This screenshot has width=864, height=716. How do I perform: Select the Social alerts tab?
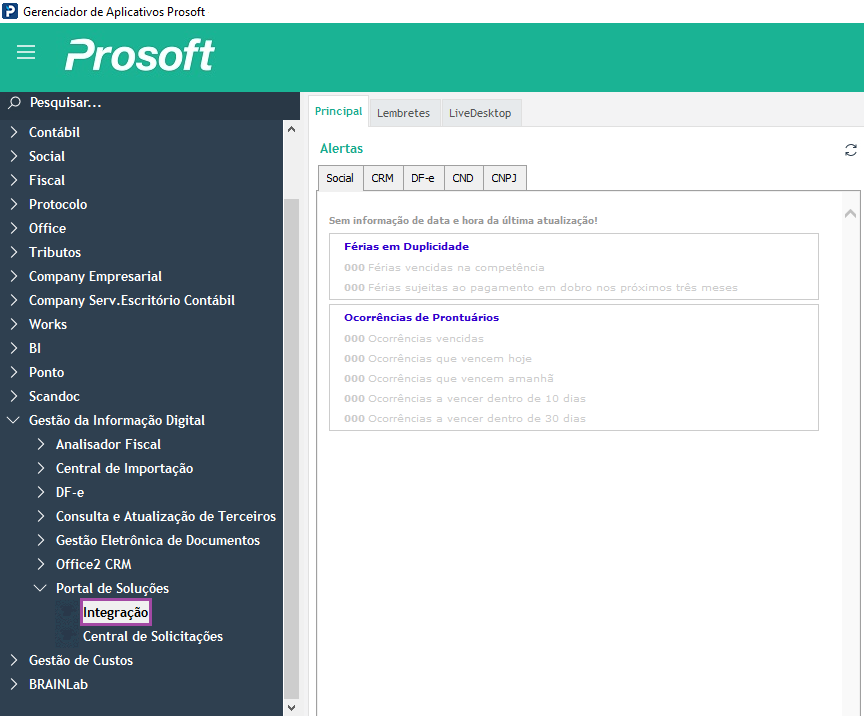pyautogui.click(x=340, y=178)
